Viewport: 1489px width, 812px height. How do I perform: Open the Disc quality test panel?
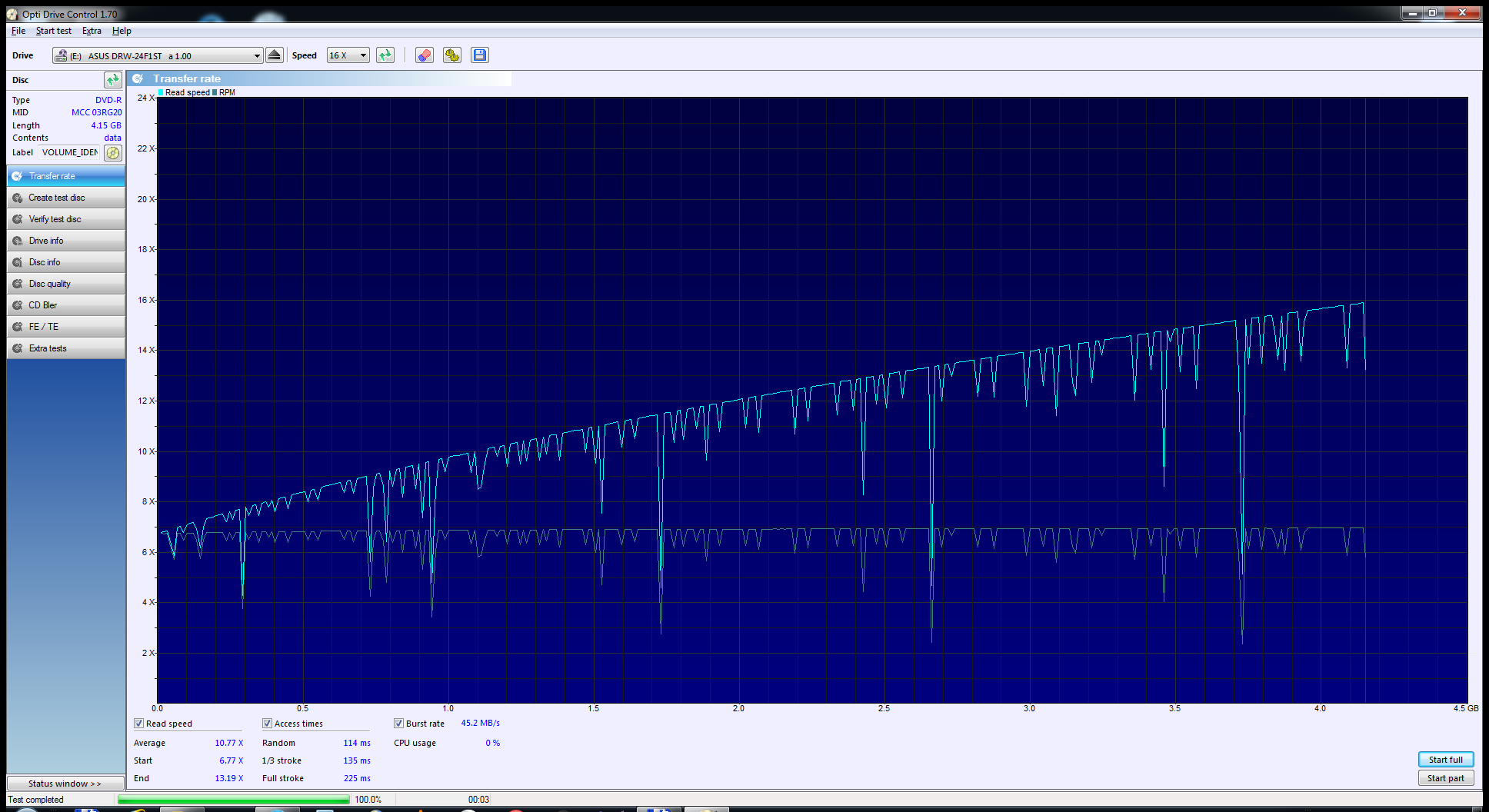[66, 284]
